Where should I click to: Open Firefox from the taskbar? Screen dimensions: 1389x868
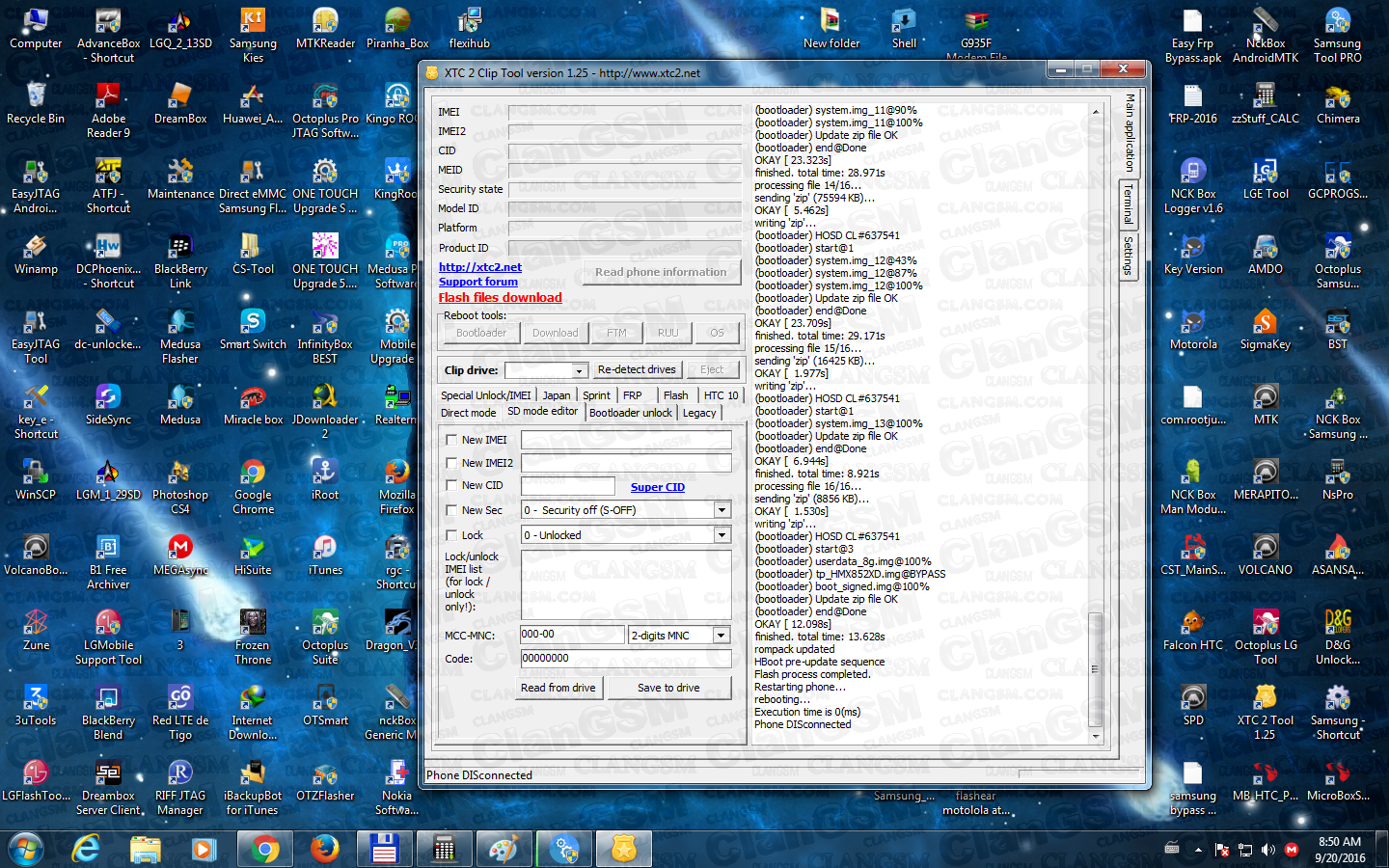pyautogui.click(x=325, y=849)
